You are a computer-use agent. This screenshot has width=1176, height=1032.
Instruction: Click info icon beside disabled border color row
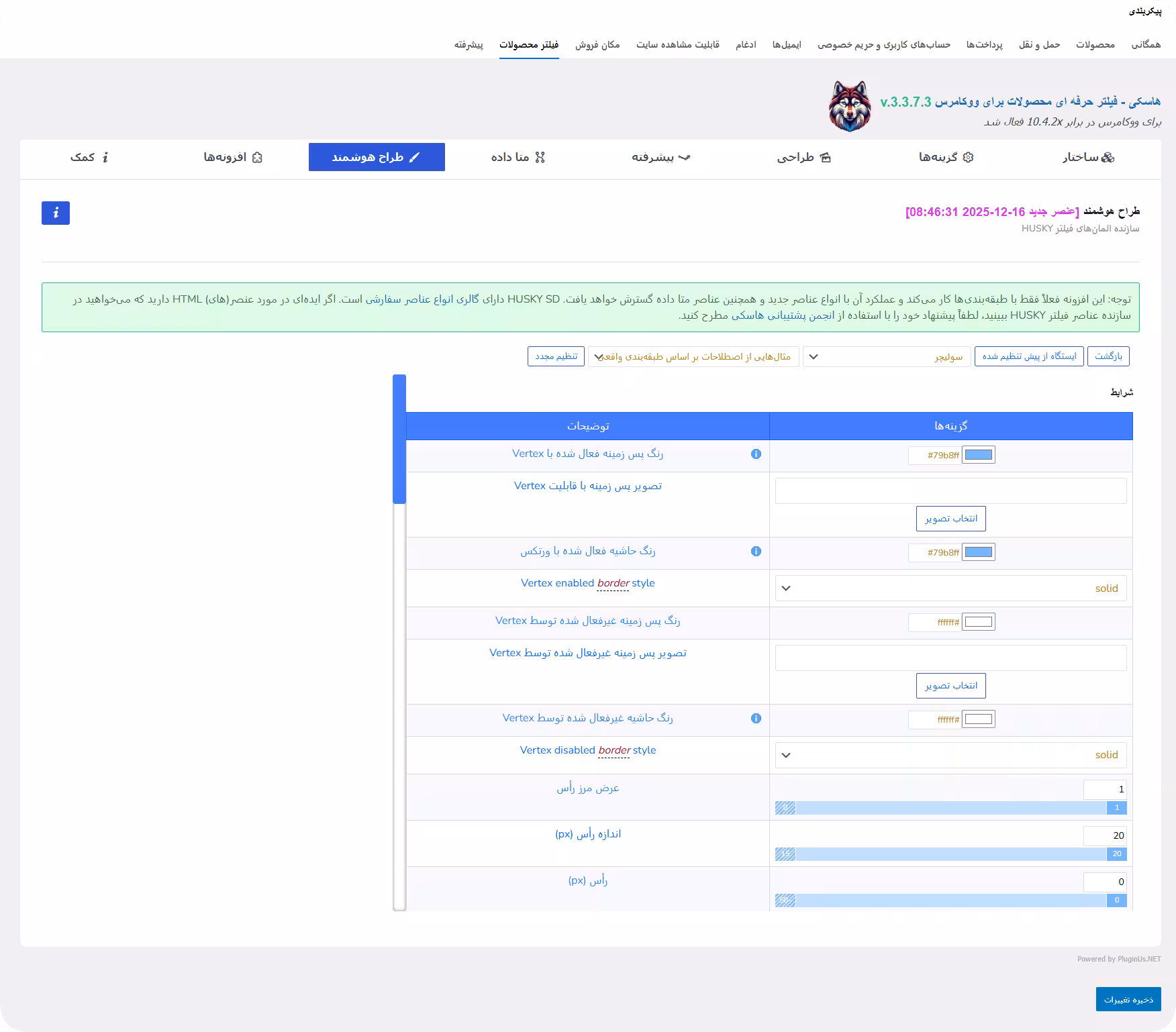click(756, 719)
